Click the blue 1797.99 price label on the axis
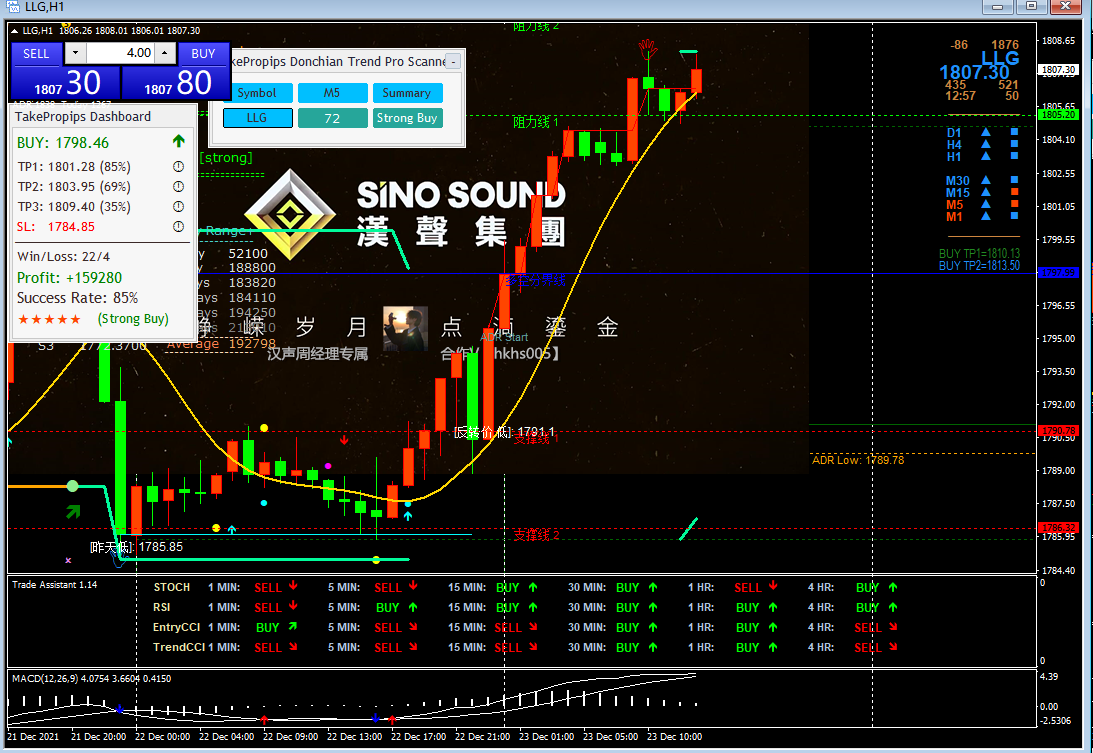The image size is (1093, 753). pyautogui.click(x=1058, y=273)
